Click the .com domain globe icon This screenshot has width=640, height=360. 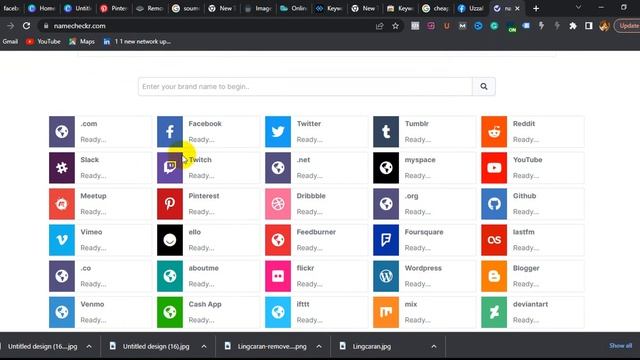(62, 131)
